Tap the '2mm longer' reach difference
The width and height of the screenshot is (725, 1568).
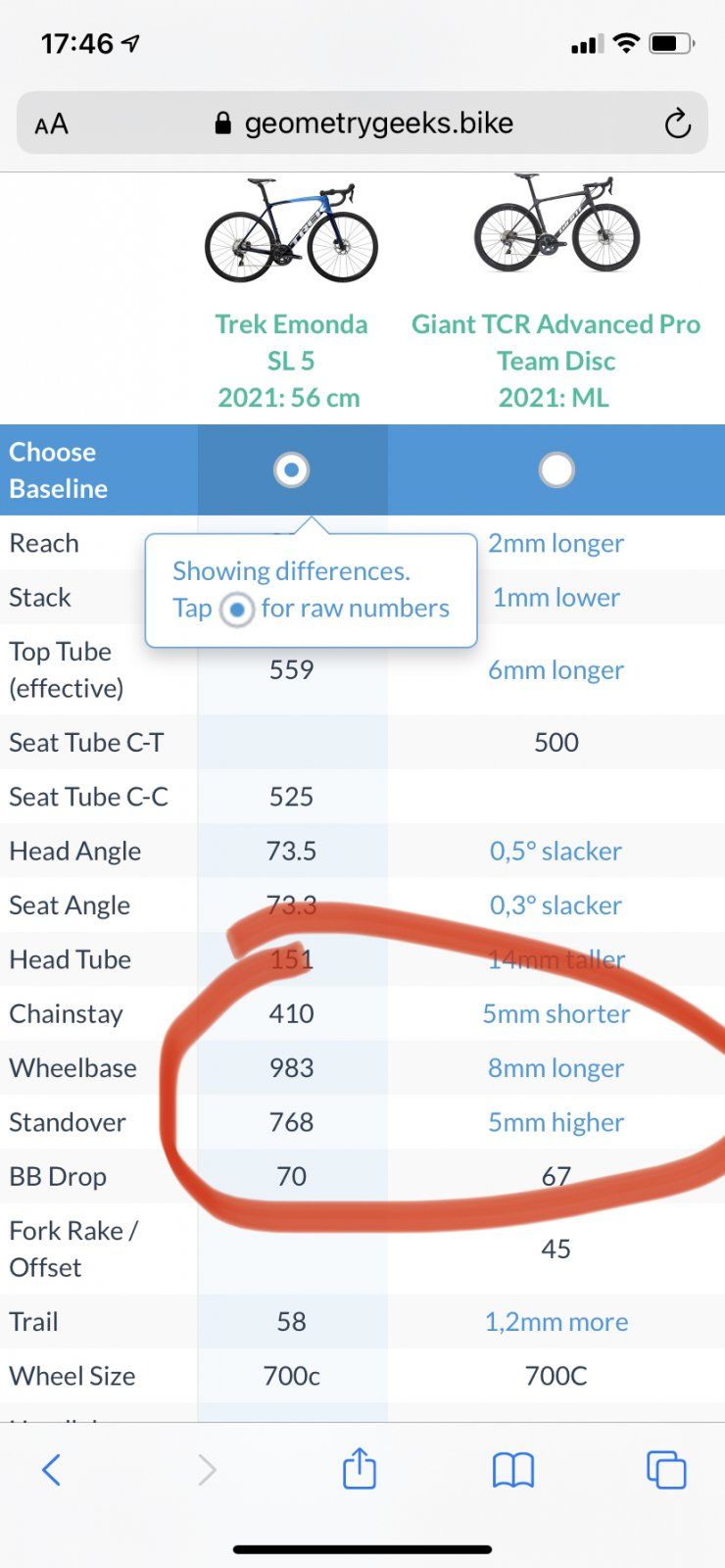pos(556,543)
